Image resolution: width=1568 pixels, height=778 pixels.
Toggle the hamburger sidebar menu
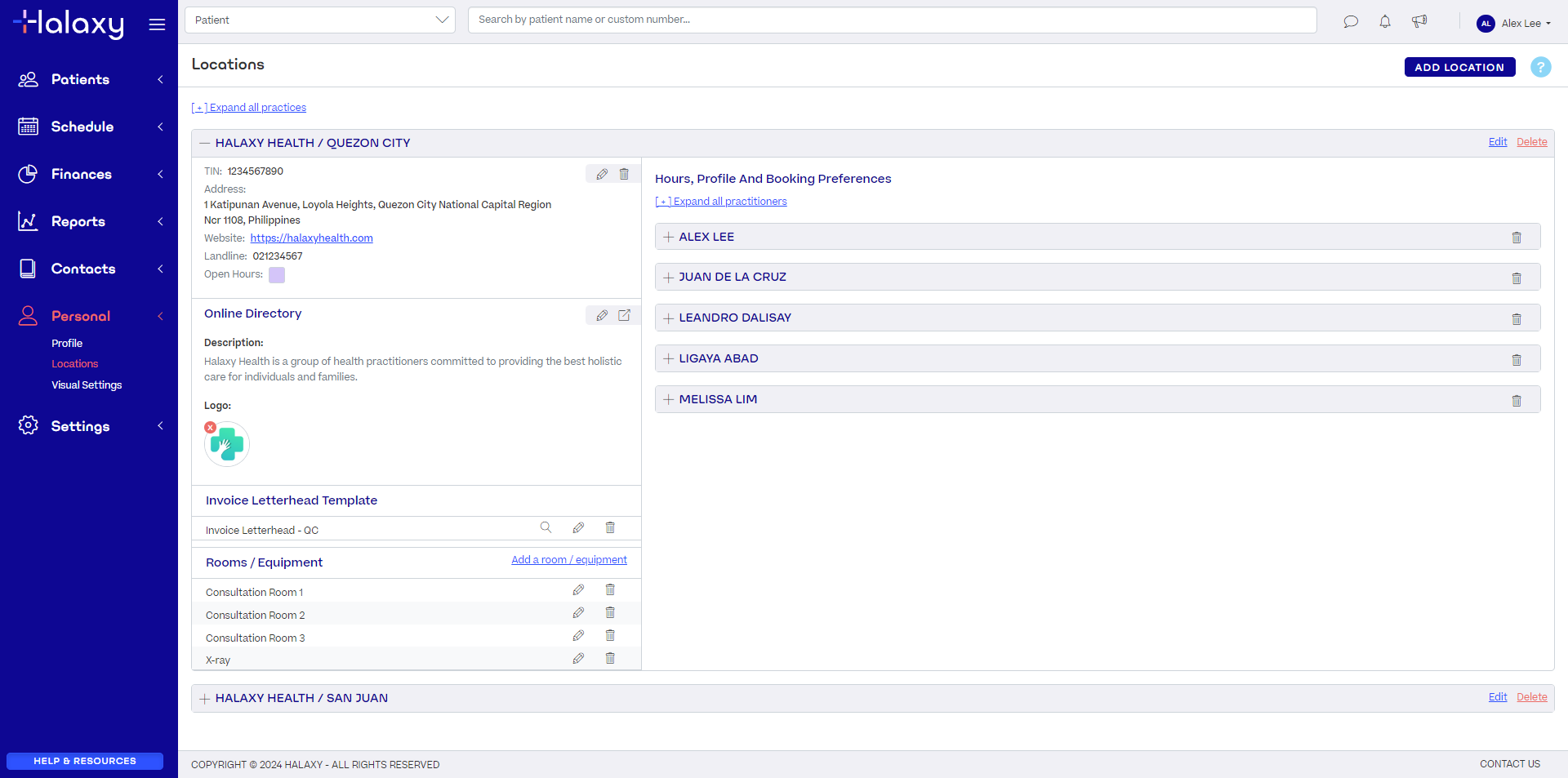[157, 24]
